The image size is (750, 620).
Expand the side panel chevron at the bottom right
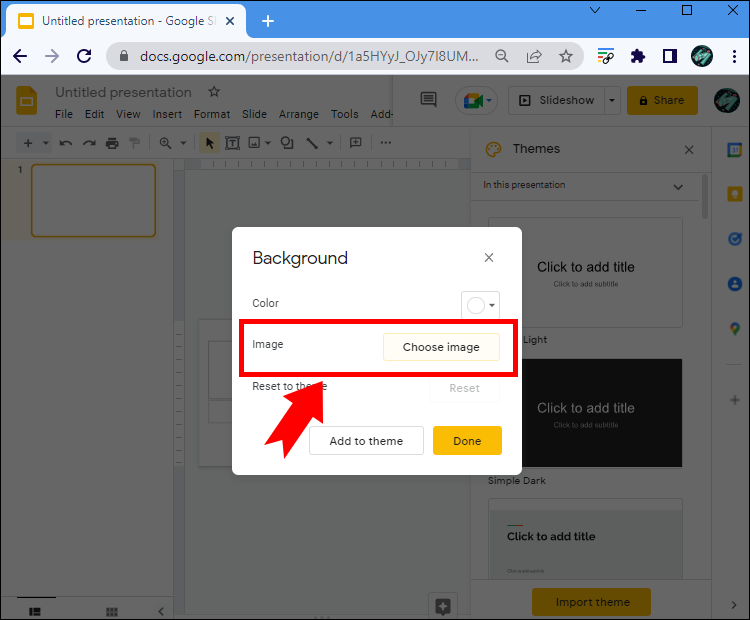[734, 605]
